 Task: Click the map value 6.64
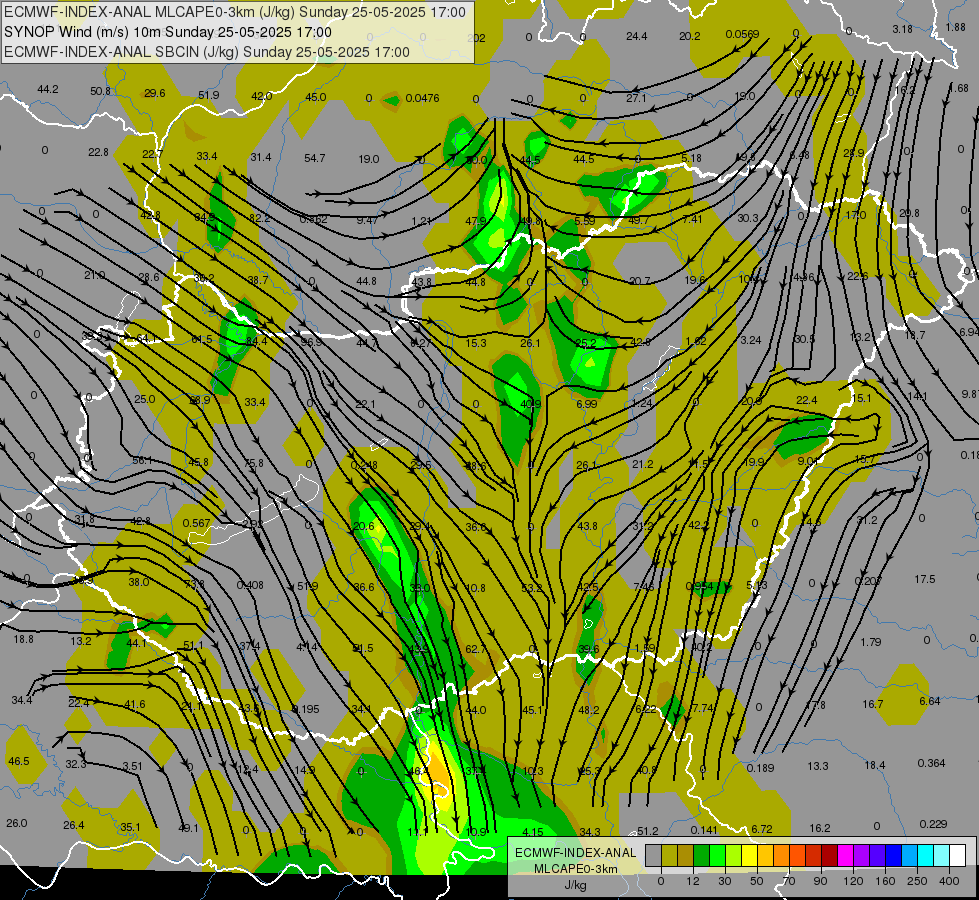click(x=930, y=701)
